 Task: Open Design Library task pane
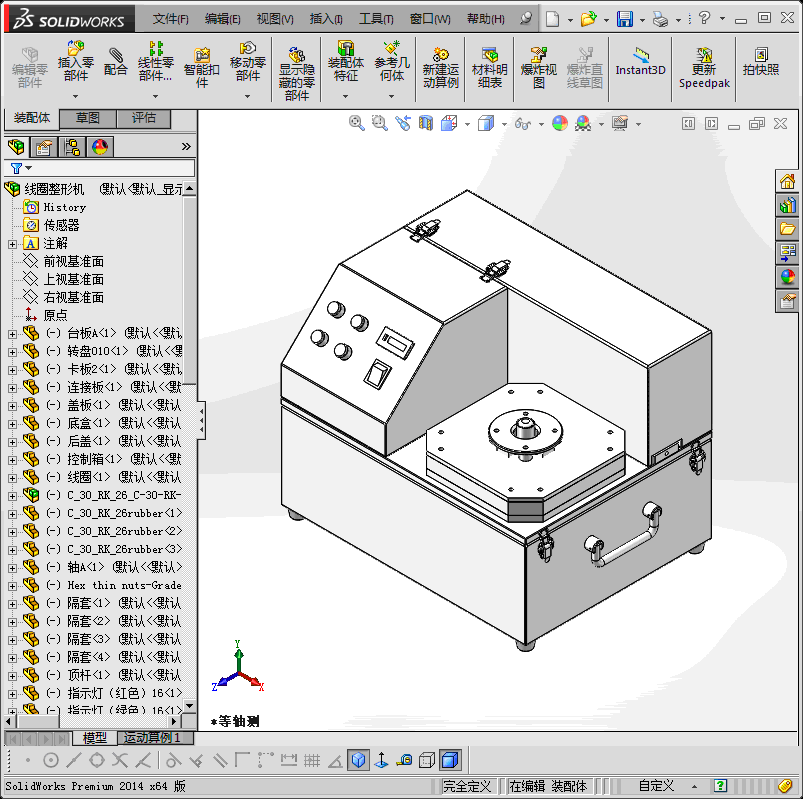(x=787, y=205)
